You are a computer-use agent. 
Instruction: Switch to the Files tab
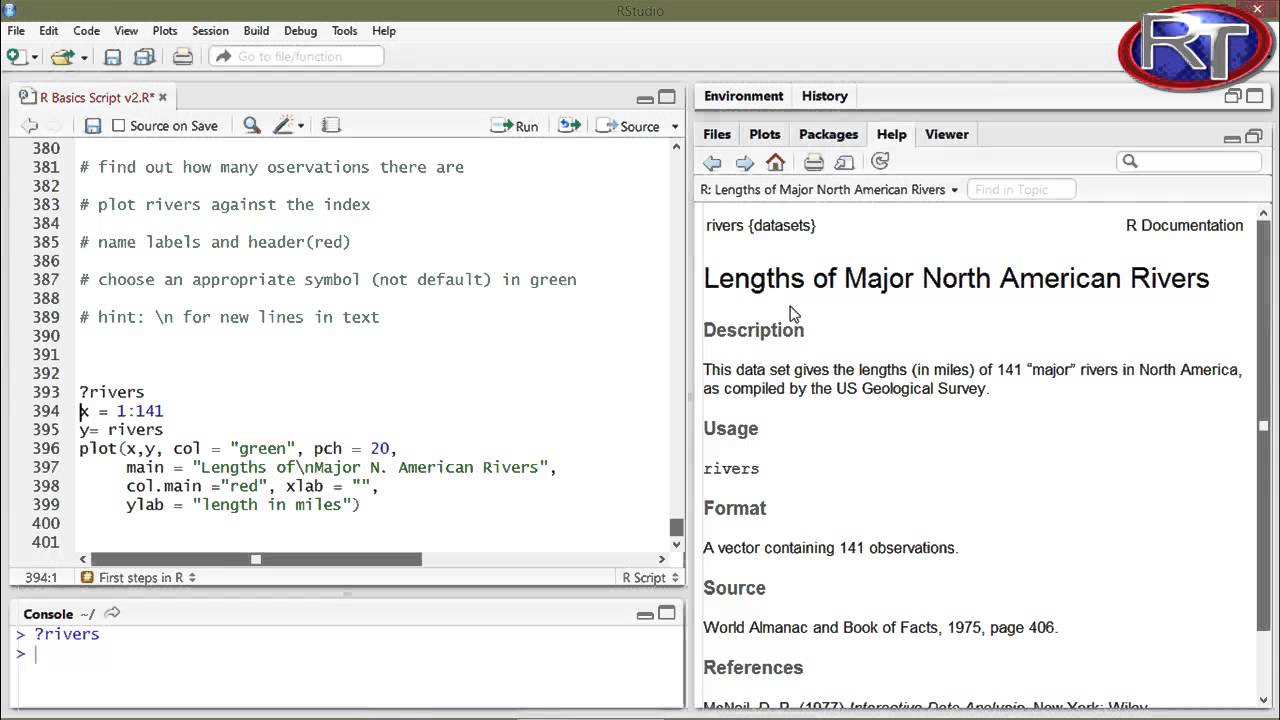(717, 134)
